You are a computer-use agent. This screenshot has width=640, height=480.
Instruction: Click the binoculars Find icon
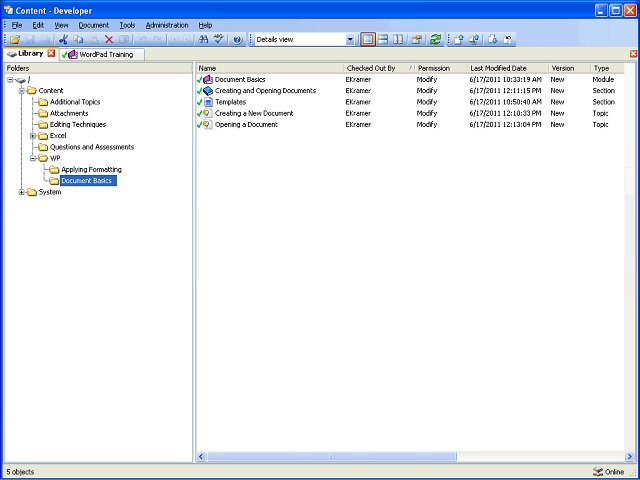[203, 40]
